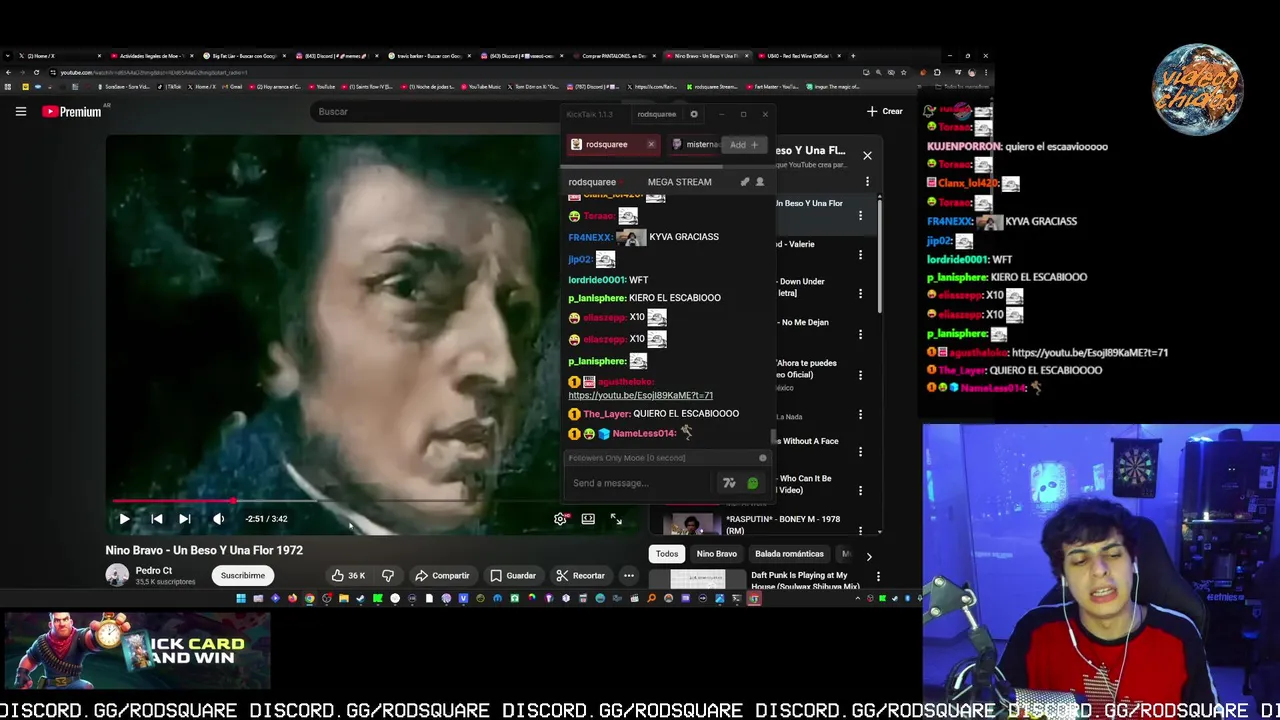
Task: Focus the YouTube Buscar search field
Action: coord(435,111)
